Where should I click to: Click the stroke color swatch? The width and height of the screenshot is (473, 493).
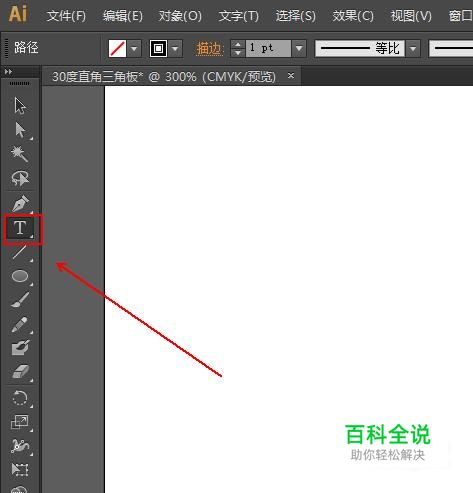point(158,49)
